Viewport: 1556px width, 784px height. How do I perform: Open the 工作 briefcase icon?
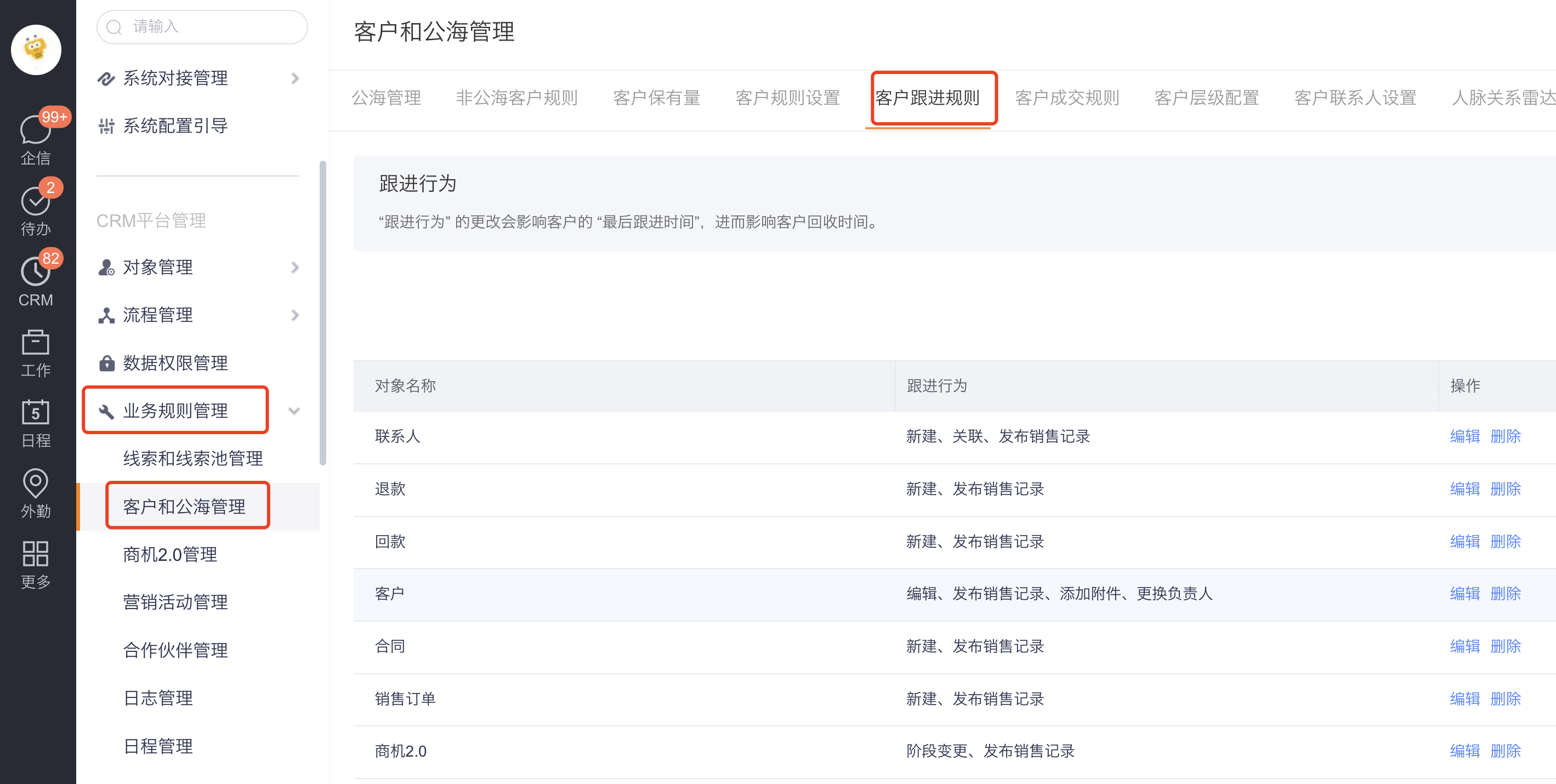click(x=36, y=343)
